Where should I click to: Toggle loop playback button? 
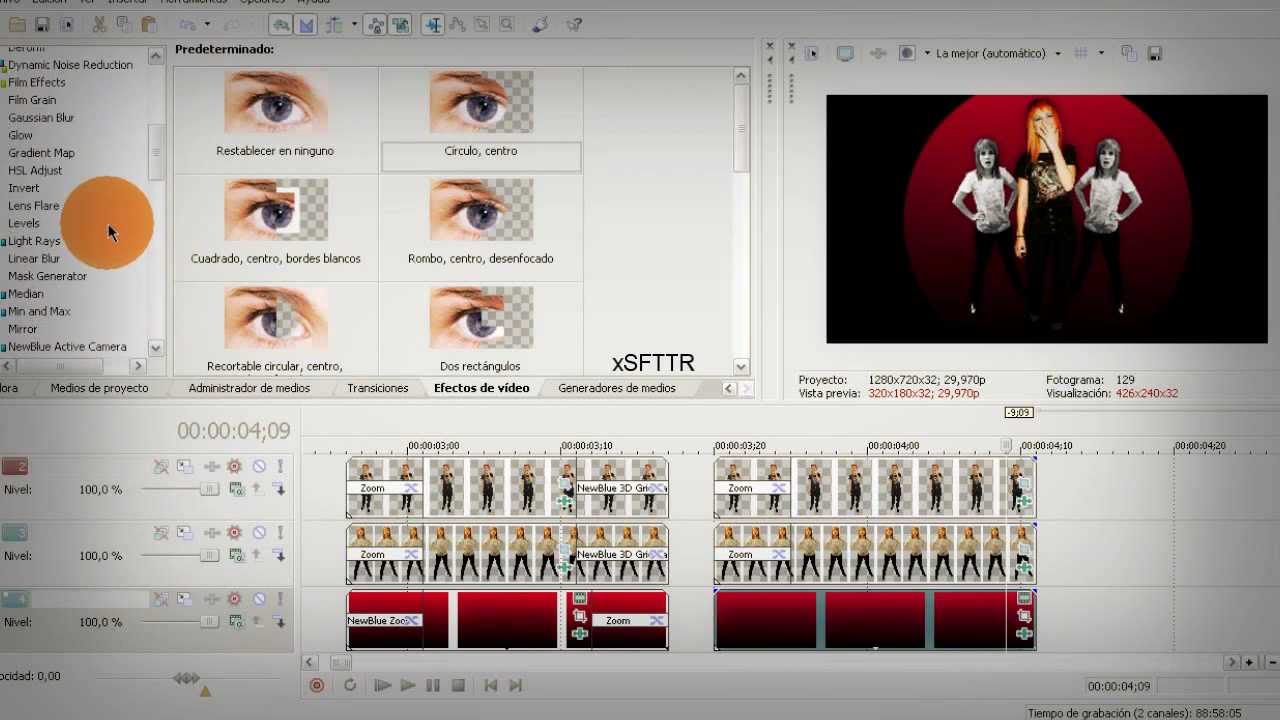point(350,685)
